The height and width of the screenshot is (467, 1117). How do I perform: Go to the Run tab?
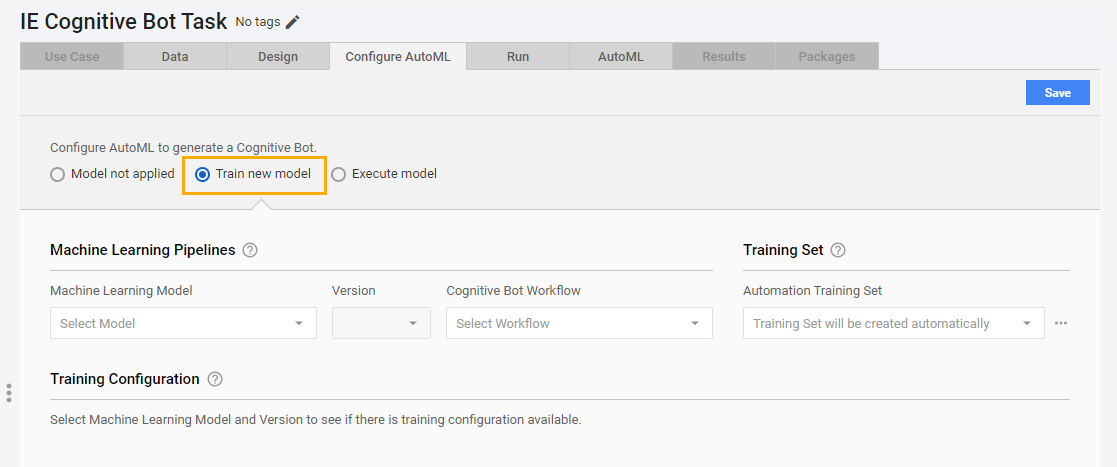[518, 57]
